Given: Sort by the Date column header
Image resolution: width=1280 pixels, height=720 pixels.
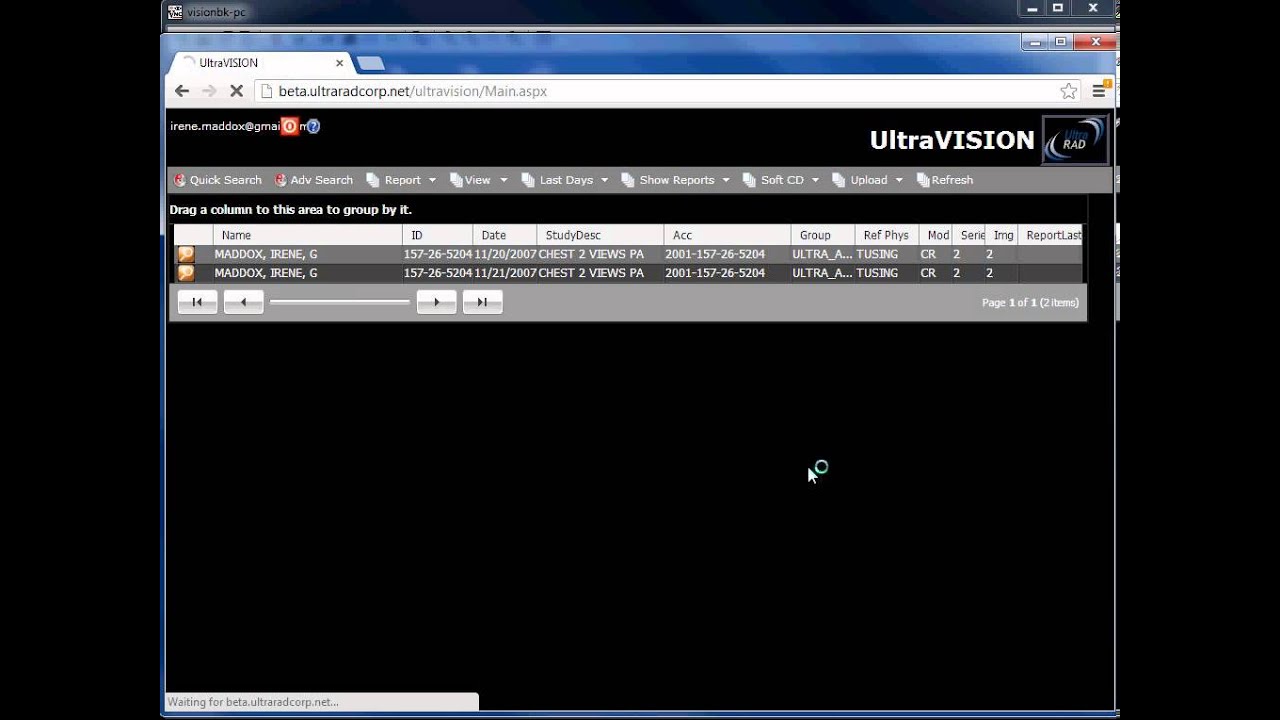Looking at the screenshot, I should pyautogui.click(x=504, y=235).
